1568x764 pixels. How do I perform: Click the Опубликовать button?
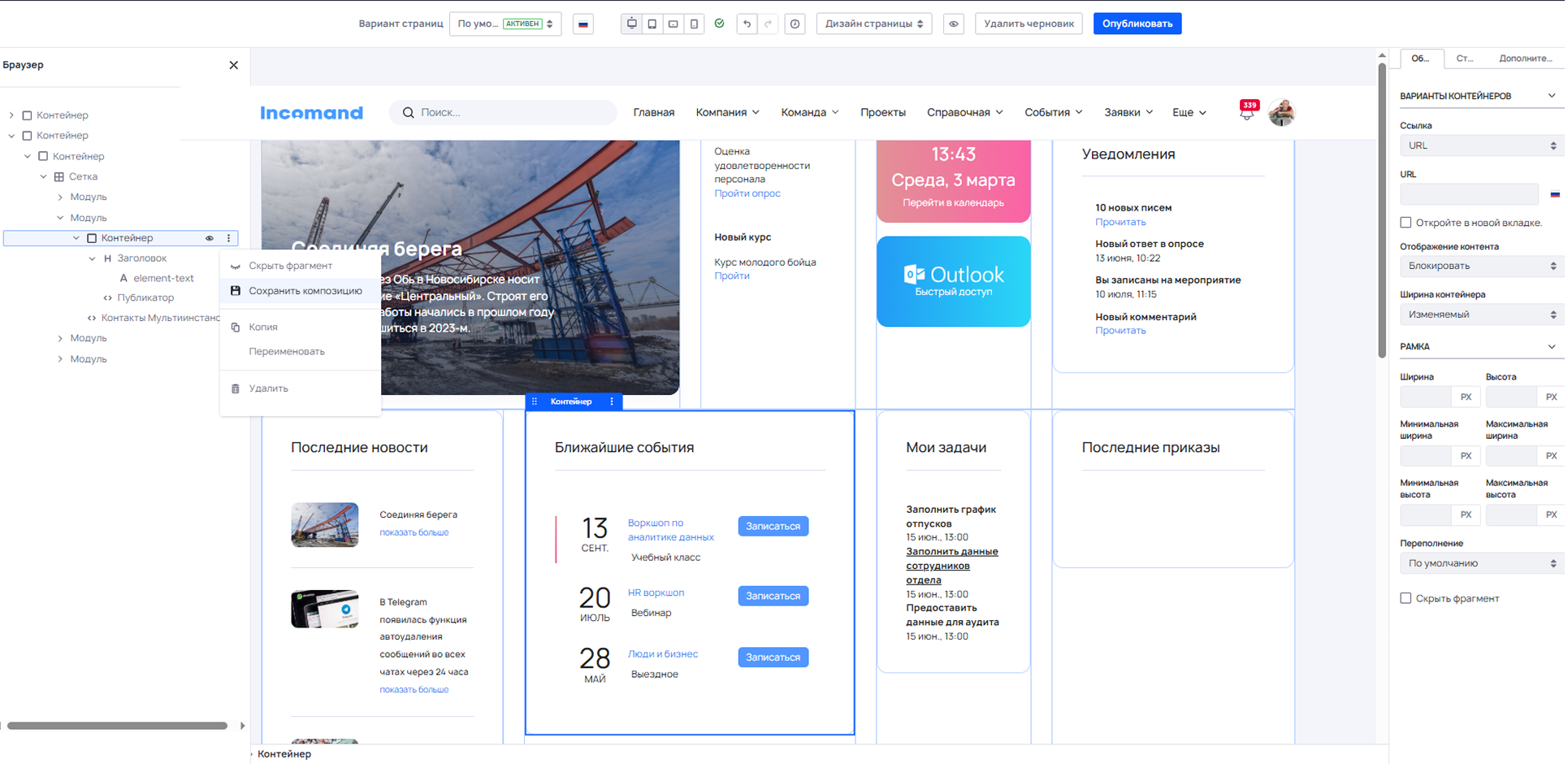tap(1137, 24)
